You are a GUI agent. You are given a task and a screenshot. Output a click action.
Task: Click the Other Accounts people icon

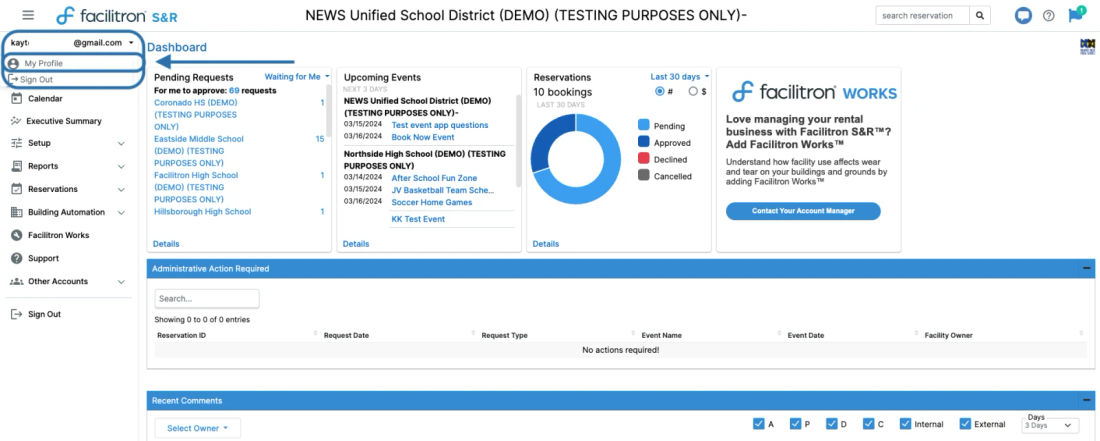[x=17, y=281]
